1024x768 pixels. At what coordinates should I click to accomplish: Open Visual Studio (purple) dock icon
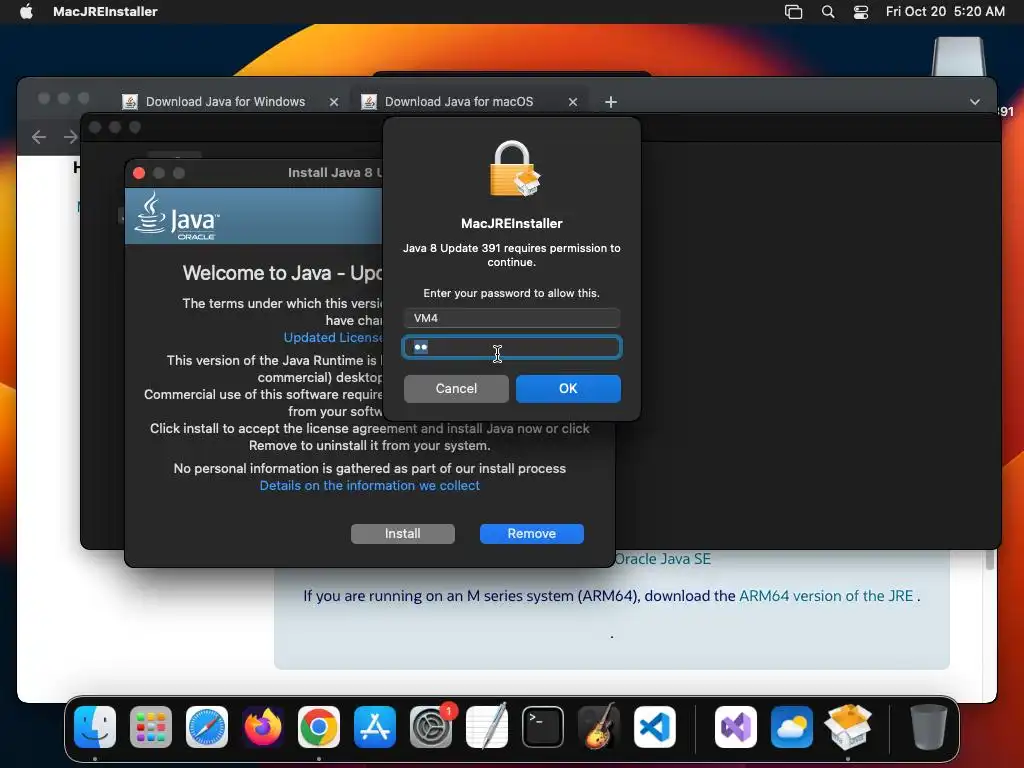(736, 727)
